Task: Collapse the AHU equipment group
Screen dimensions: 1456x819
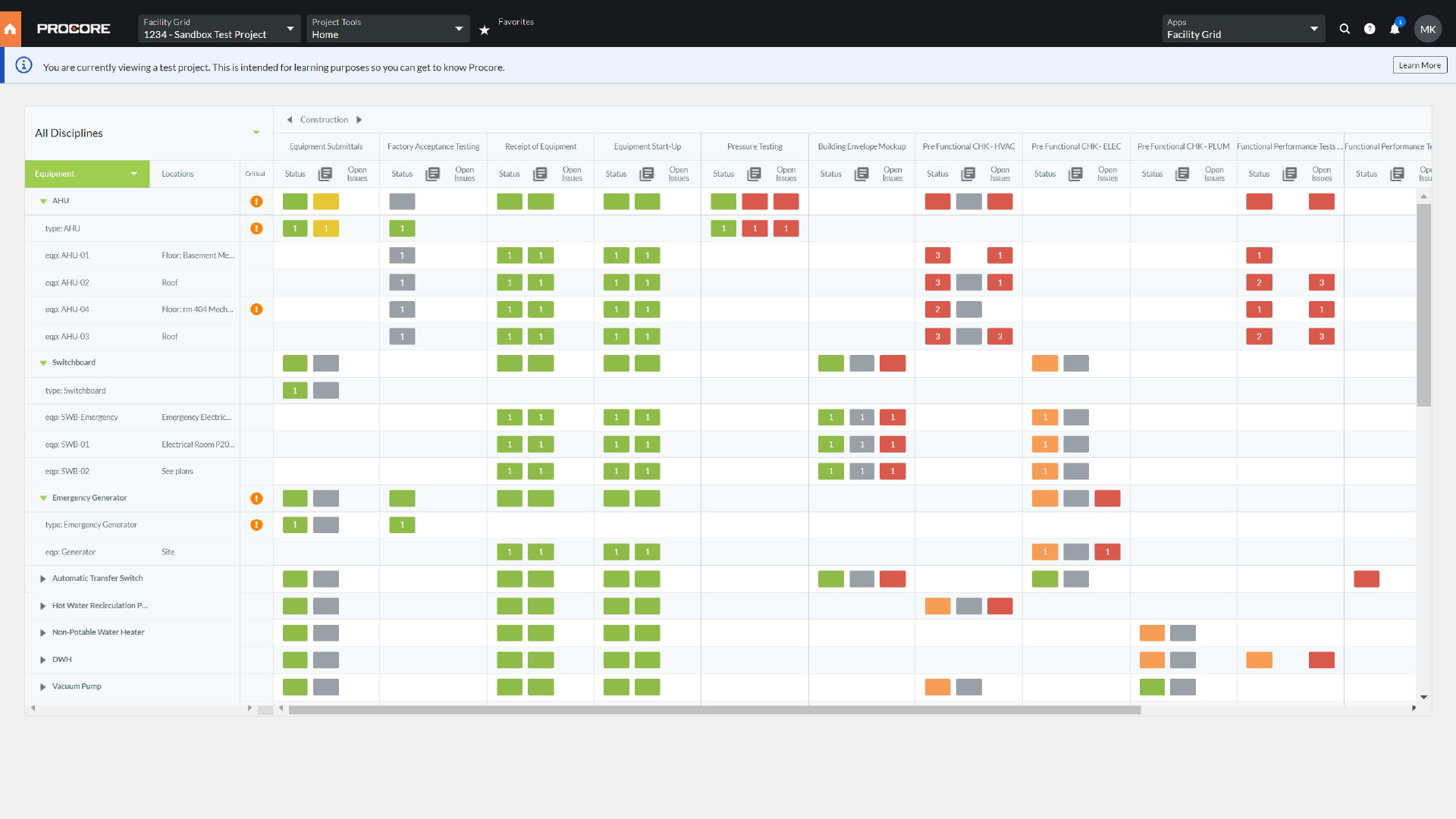Action: pyautogui.click(x=43, y=202)
